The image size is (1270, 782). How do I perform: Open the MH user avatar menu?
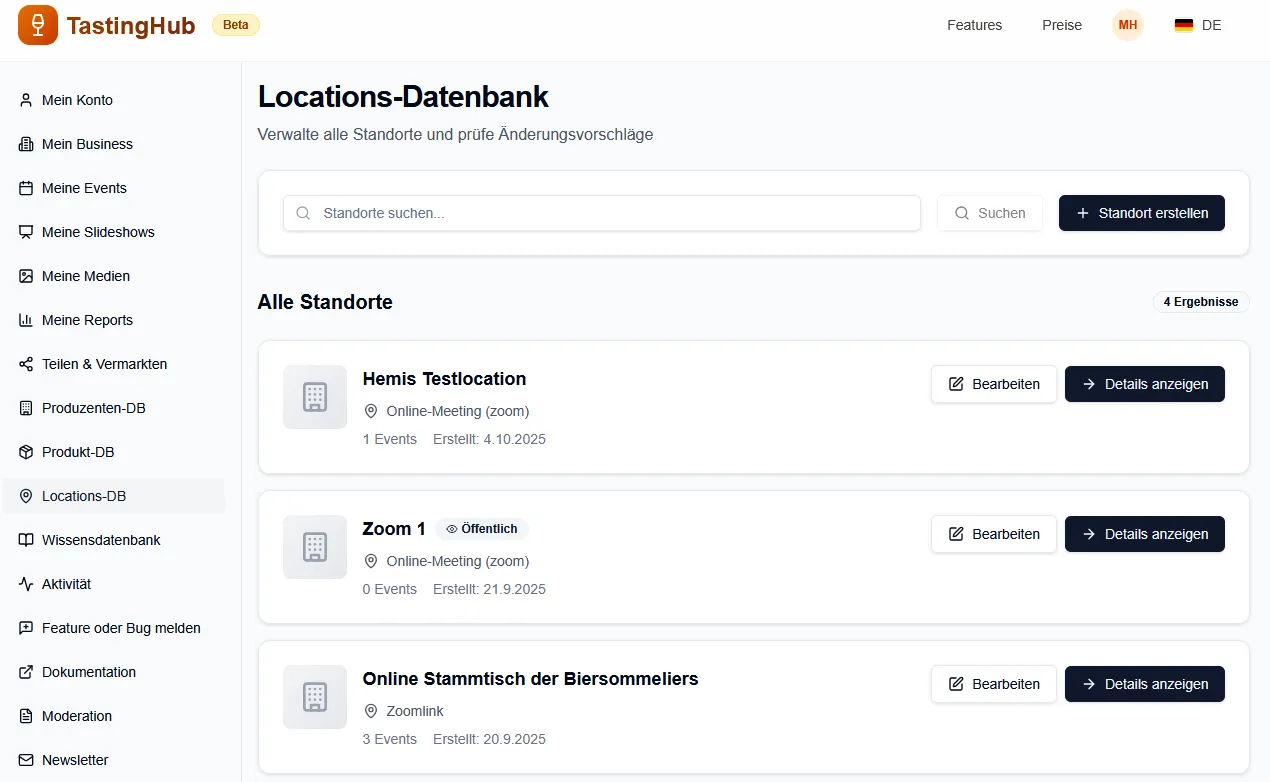coord(1127,25)
